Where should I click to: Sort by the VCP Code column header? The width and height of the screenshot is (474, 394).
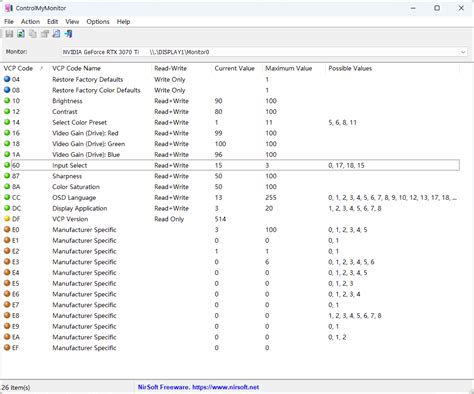coord(25,68)
